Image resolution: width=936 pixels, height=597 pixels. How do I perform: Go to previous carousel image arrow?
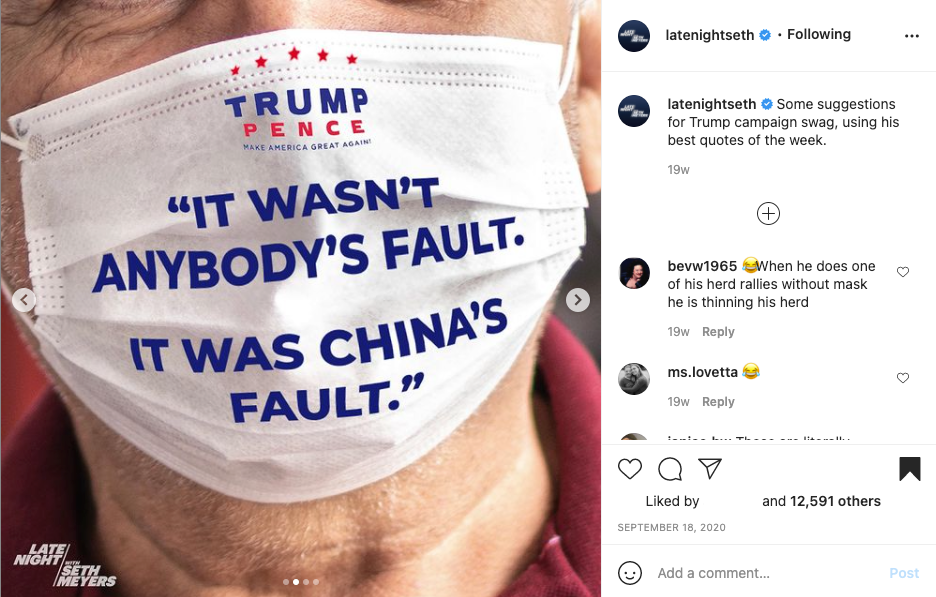point(24,300)
